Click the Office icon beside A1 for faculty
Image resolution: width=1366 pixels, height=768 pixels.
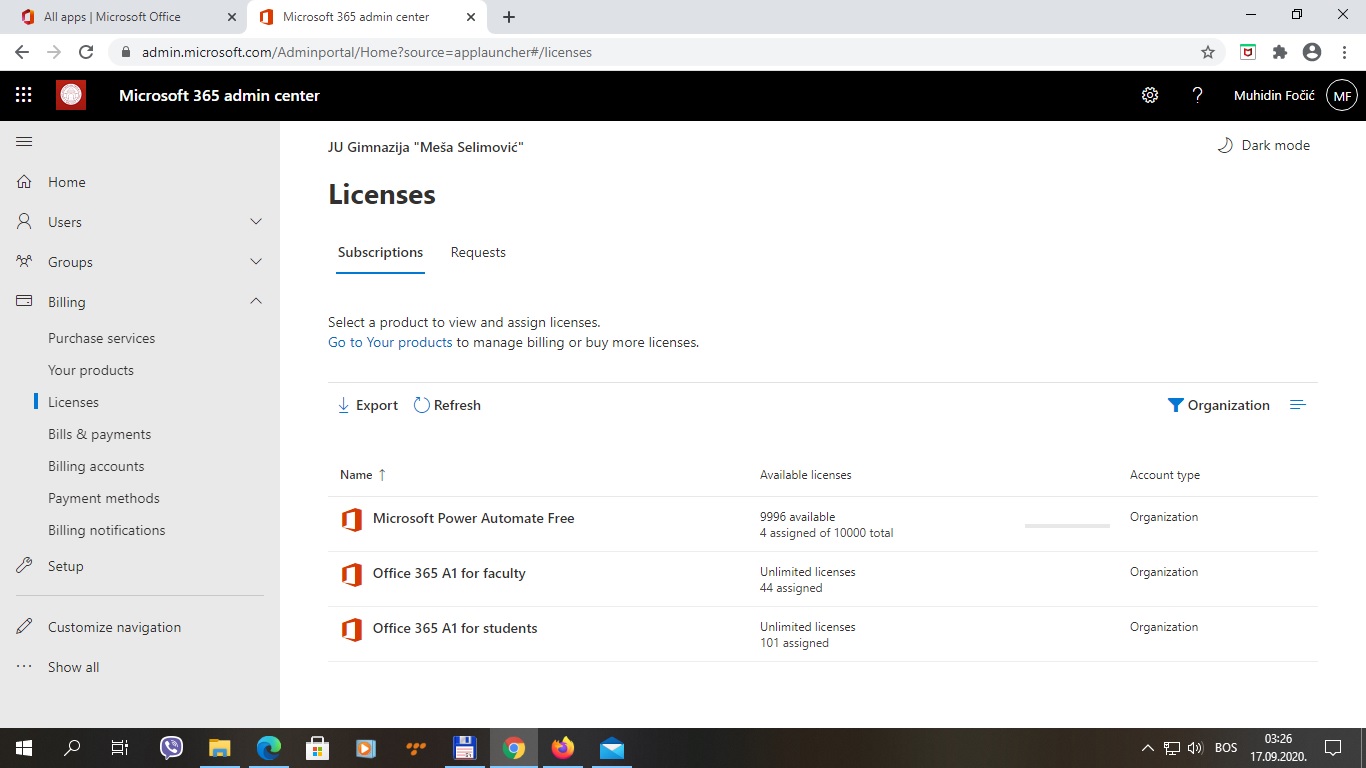(351, 575)
